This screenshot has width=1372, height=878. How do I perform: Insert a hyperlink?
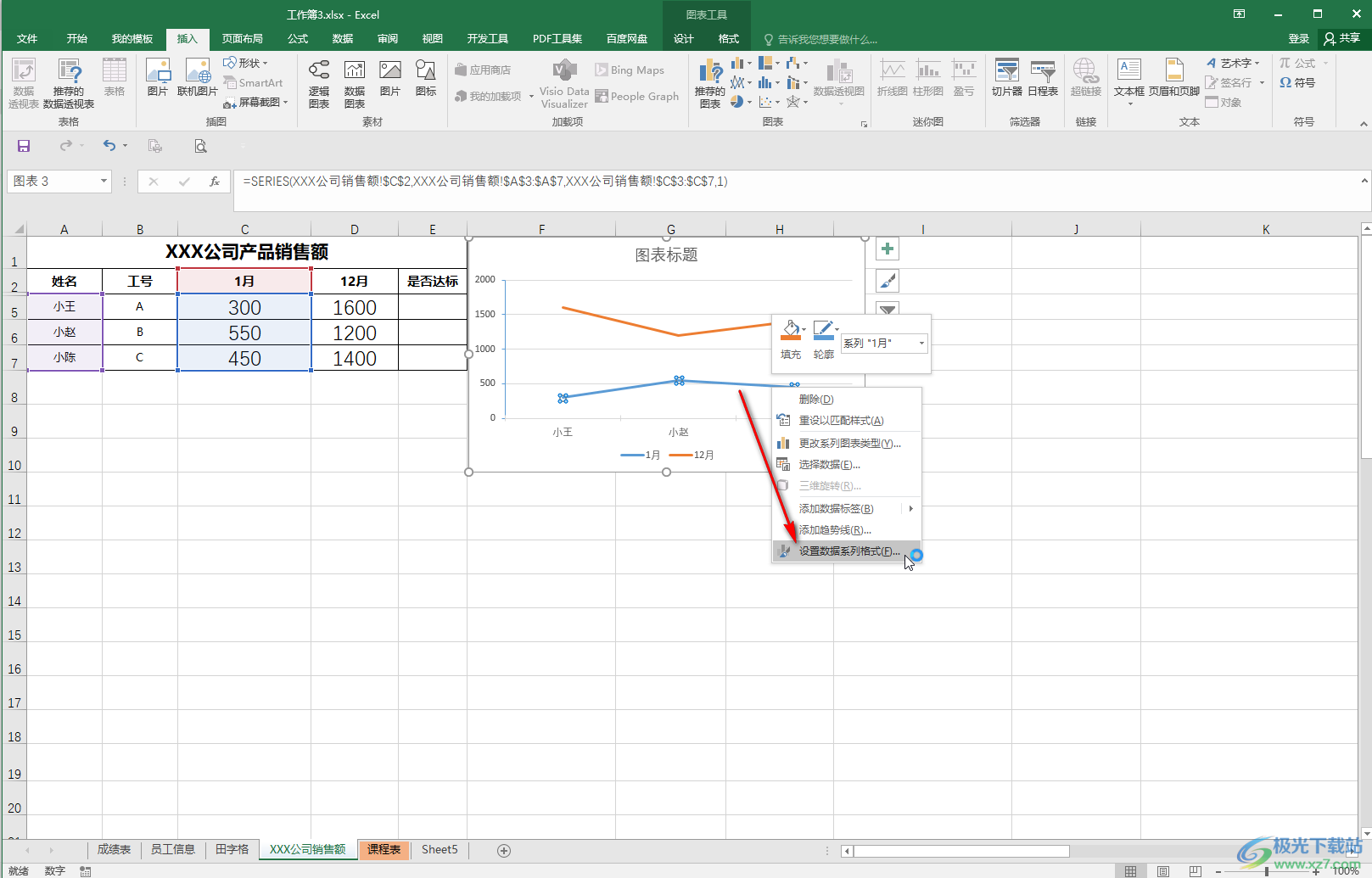click(1085, 77)
